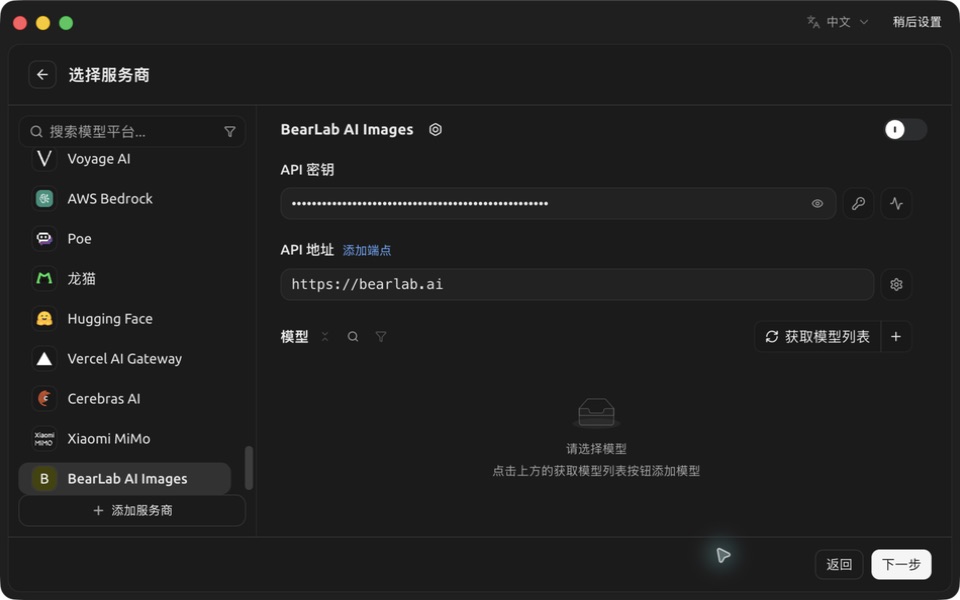The image size is (960, 600).
Task: Click the BearLab AI Images heading title
Action: 347,130
